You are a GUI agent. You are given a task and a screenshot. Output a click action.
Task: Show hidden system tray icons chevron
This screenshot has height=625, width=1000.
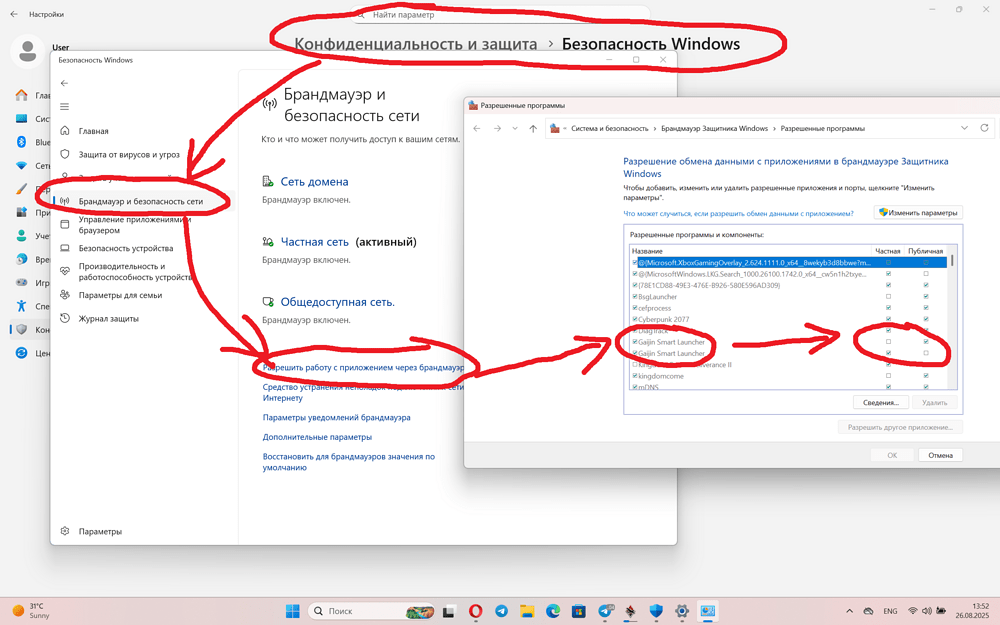(849, 611)
